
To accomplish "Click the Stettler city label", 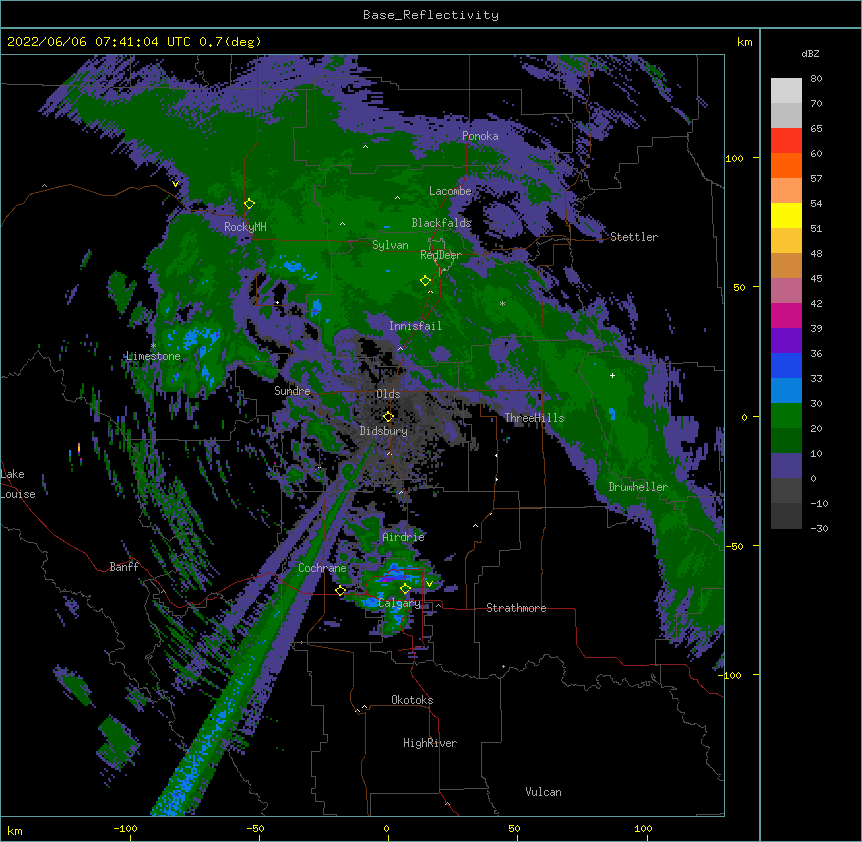I will 634,237.
